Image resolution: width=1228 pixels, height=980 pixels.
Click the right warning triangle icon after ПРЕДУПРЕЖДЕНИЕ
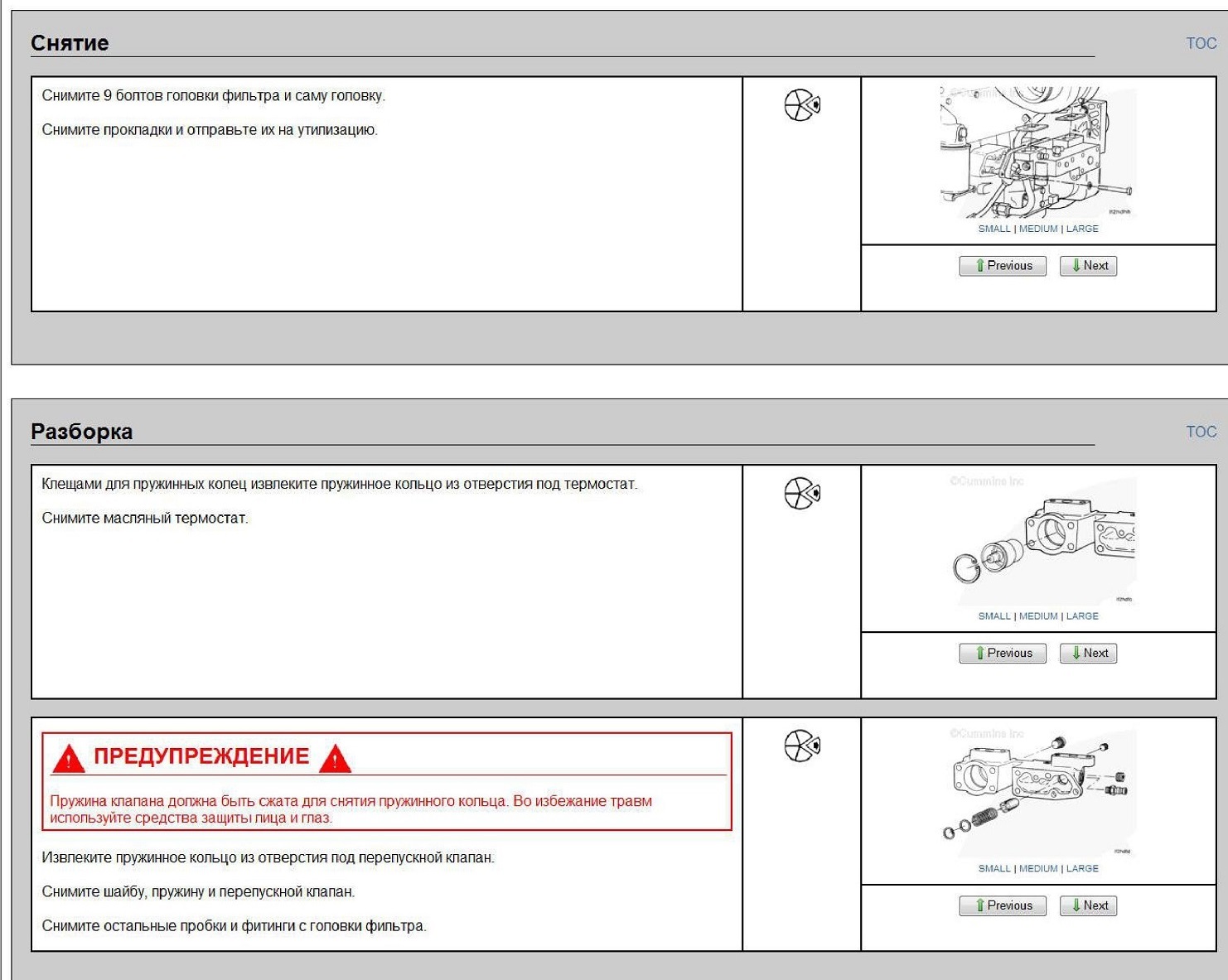click(335, 759)
